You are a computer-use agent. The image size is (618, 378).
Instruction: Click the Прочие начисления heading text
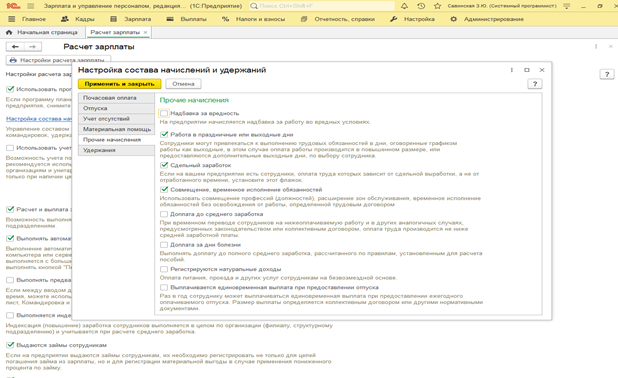pyautogui.click(x=194, y=100)
